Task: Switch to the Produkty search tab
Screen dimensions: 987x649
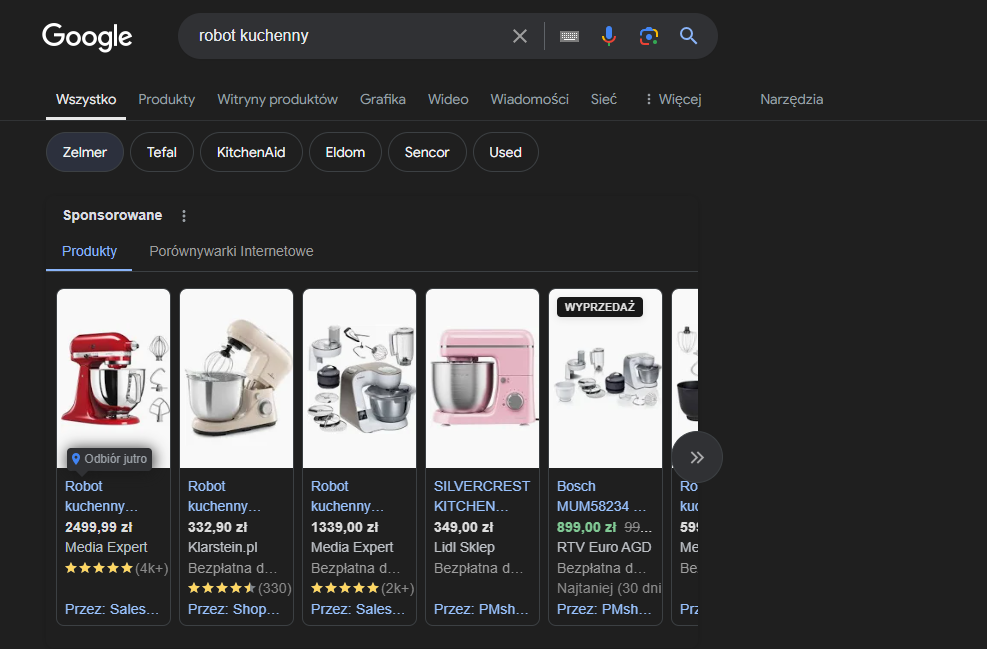Action: [167, 99]
